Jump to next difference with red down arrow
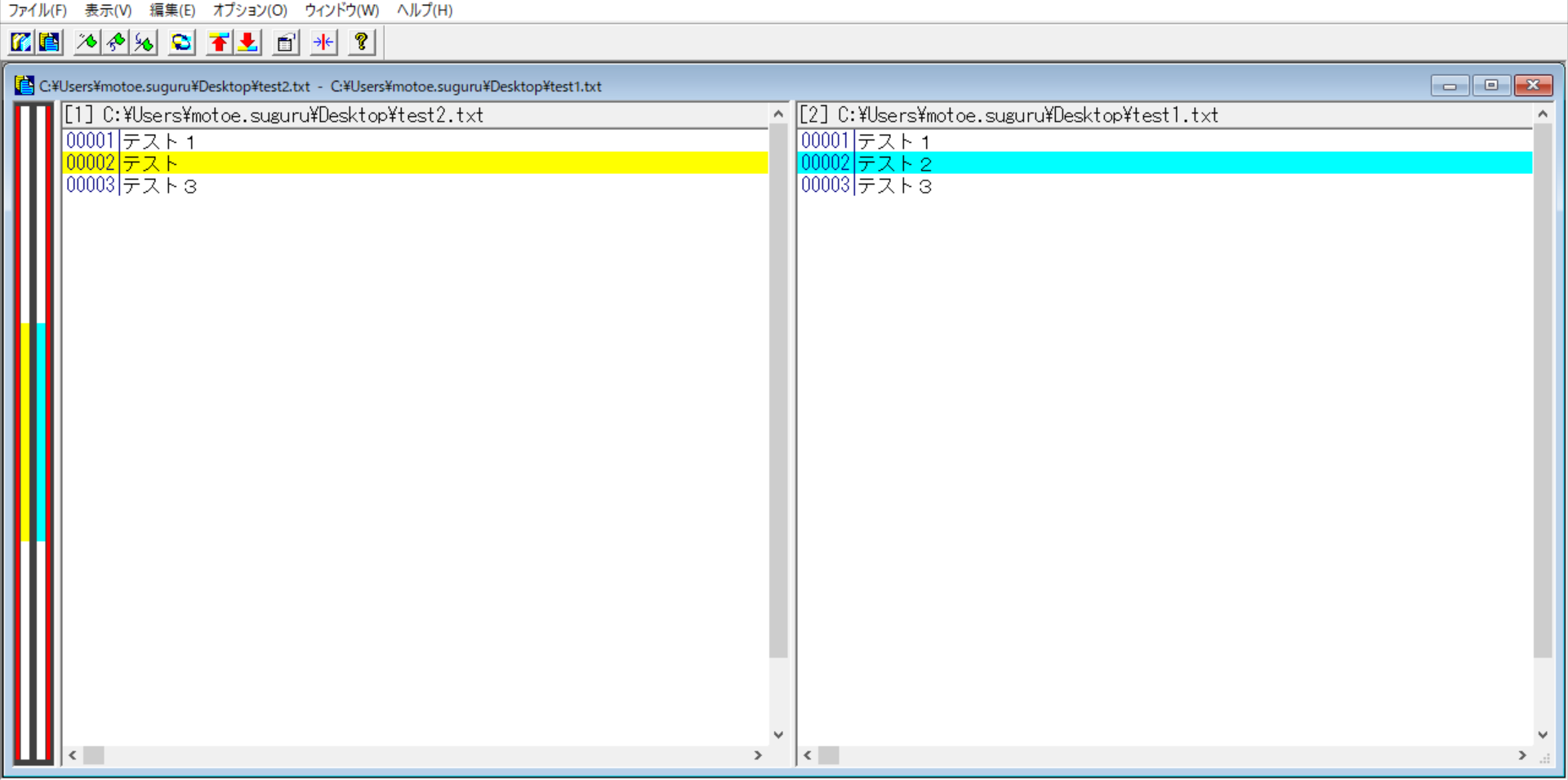Viewport: 1568px width, 780px height. tap(247, 42)
